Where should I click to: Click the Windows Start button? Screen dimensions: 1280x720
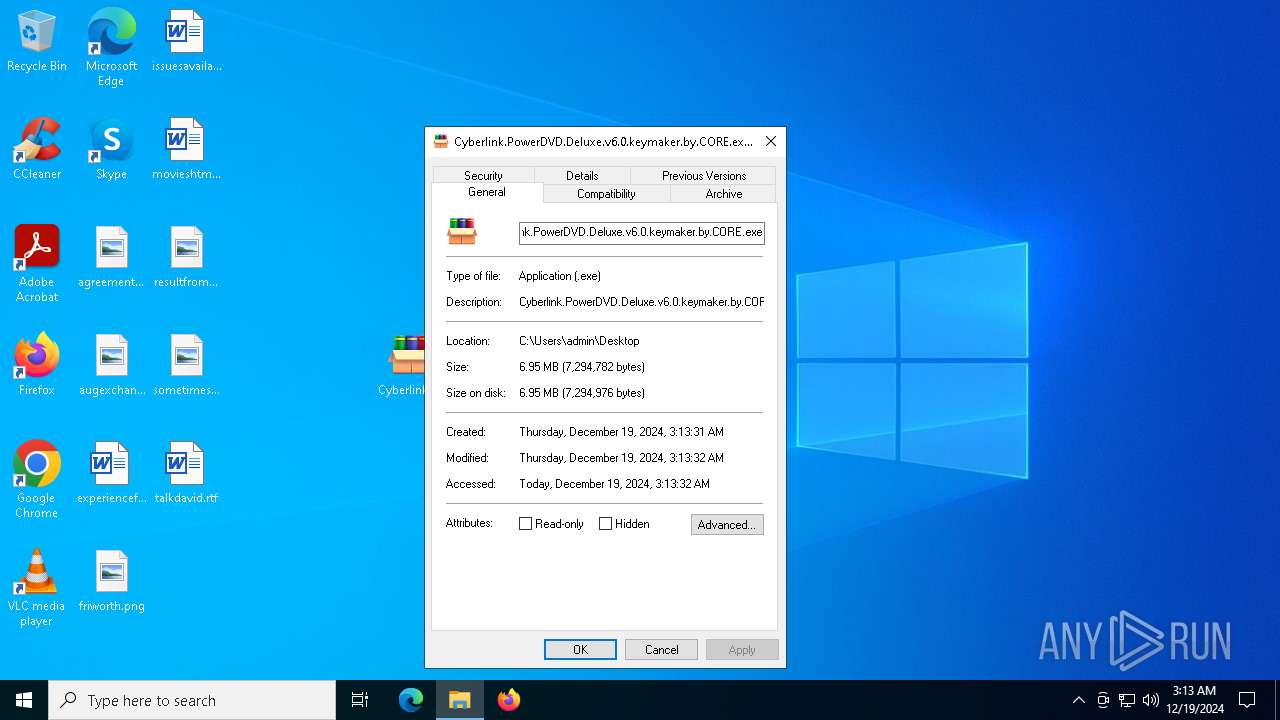24,700
